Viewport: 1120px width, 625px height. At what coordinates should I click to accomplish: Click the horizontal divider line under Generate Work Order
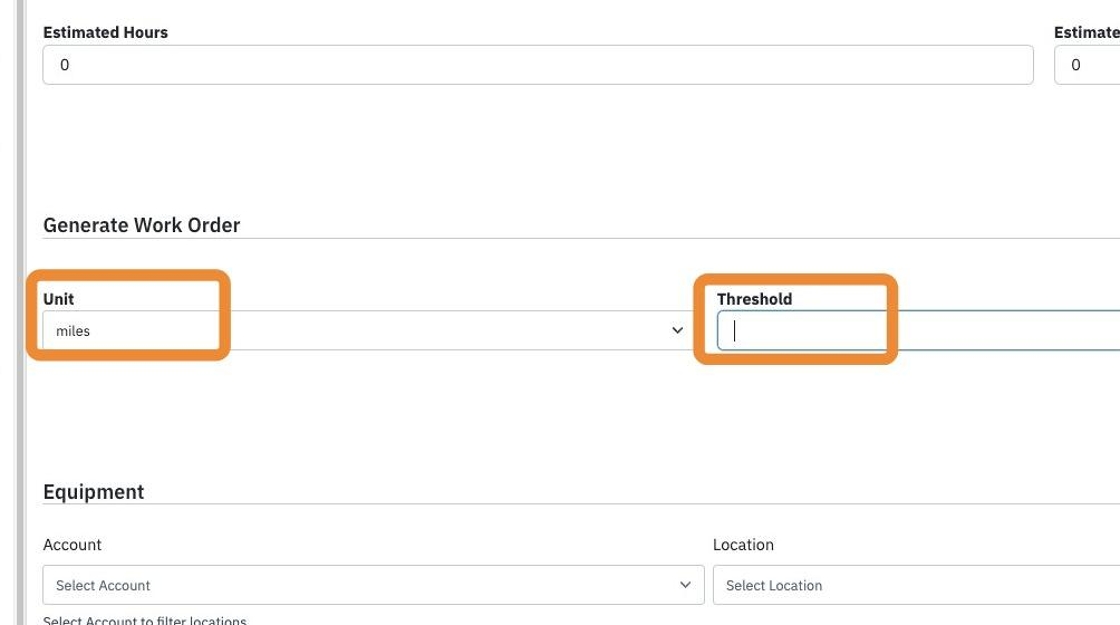(581, 239)
